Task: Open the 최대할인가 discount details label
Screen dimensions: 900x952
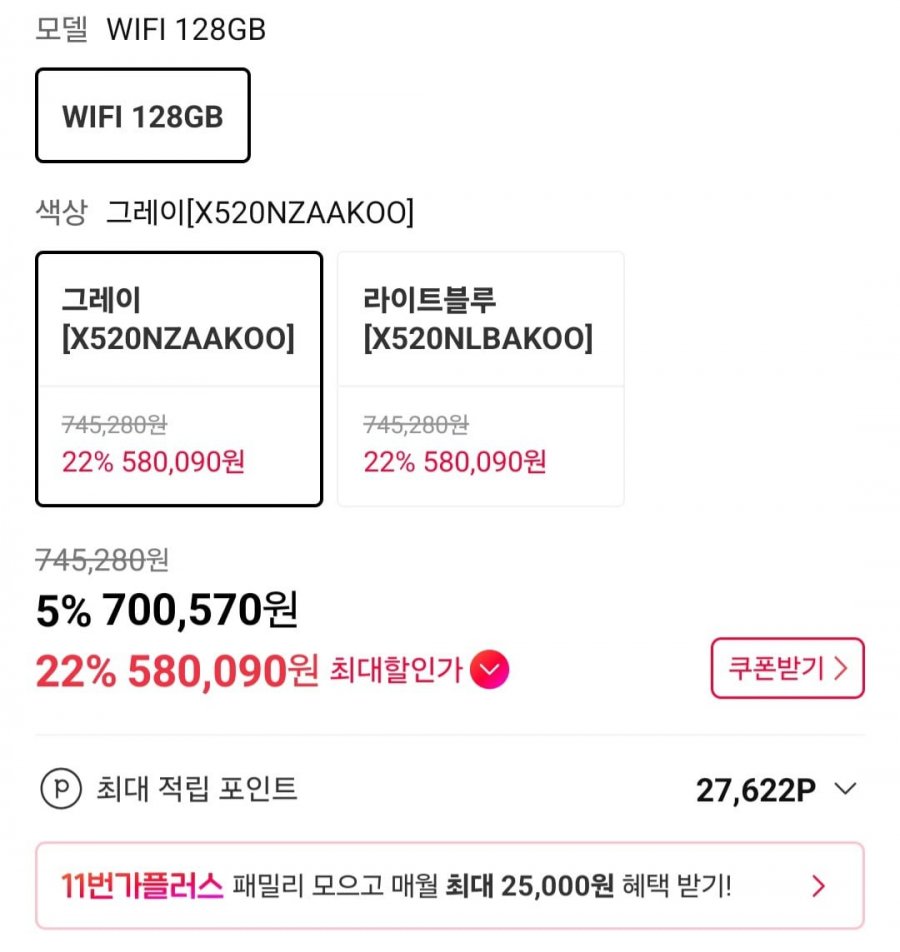Action: [x=396, y=670]
